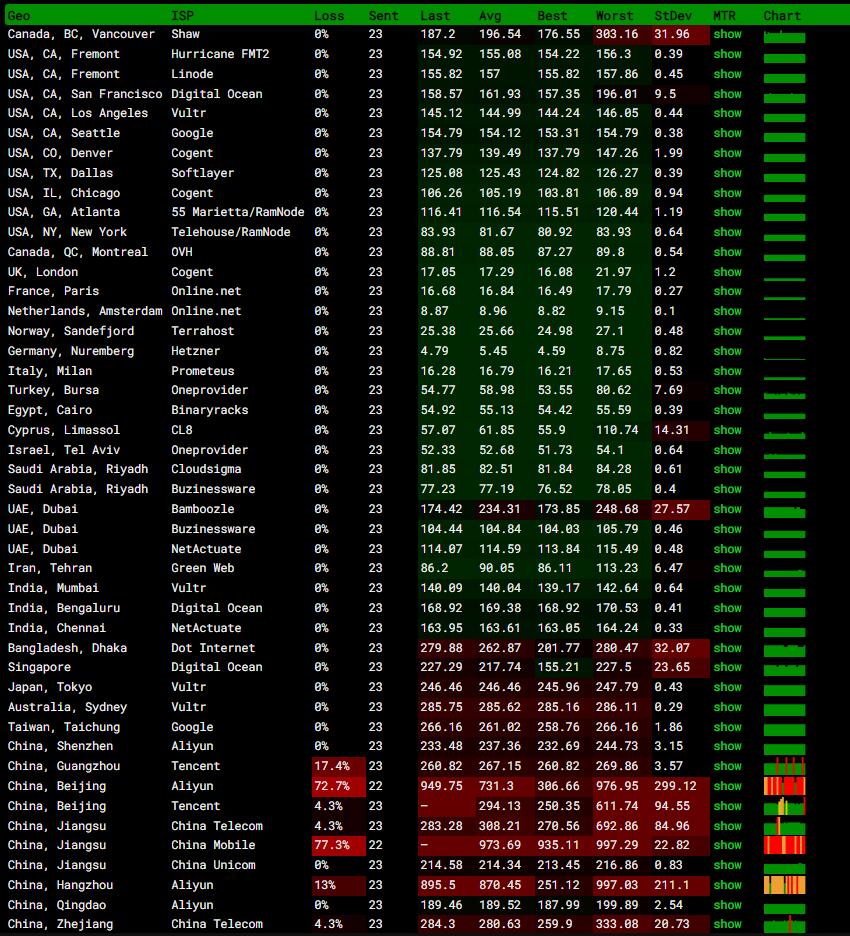Click the ISP column header

tap(182, 16)
